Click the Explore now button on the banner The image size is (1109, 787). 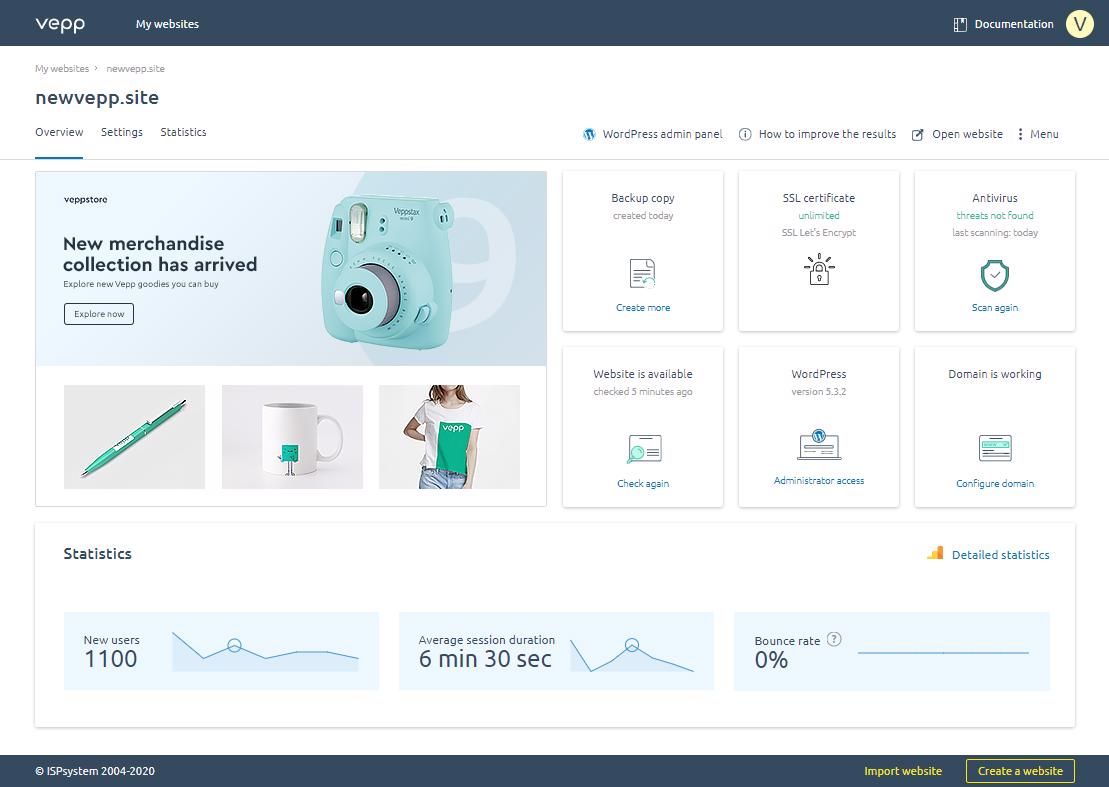click(98, 313)
